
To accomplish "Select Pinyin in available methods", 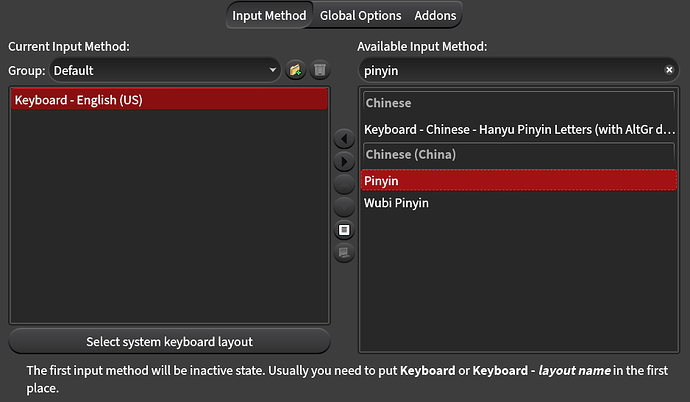I will pos(511,181).
